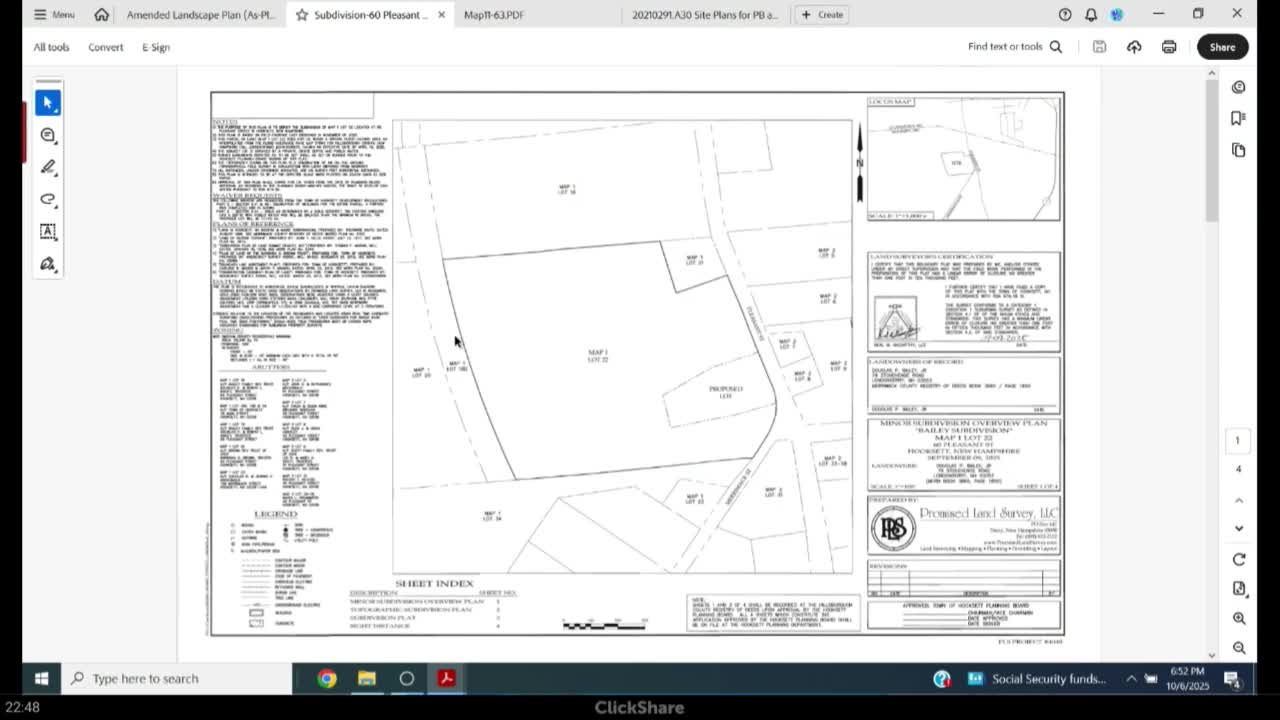
Task: Open the Help question mark icon
Action: (x=1065, y=15)
